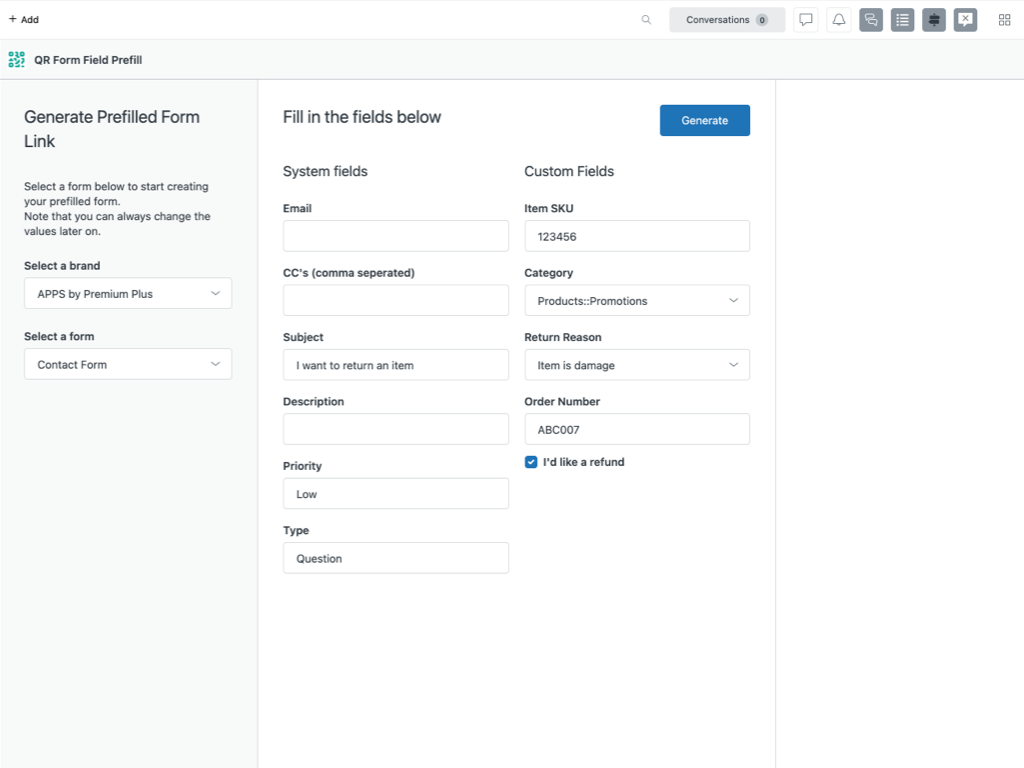The width and height of the screenshot is (1024, 768).
Task: Open the chat speech bubble icon
Action: coord(806,20)
